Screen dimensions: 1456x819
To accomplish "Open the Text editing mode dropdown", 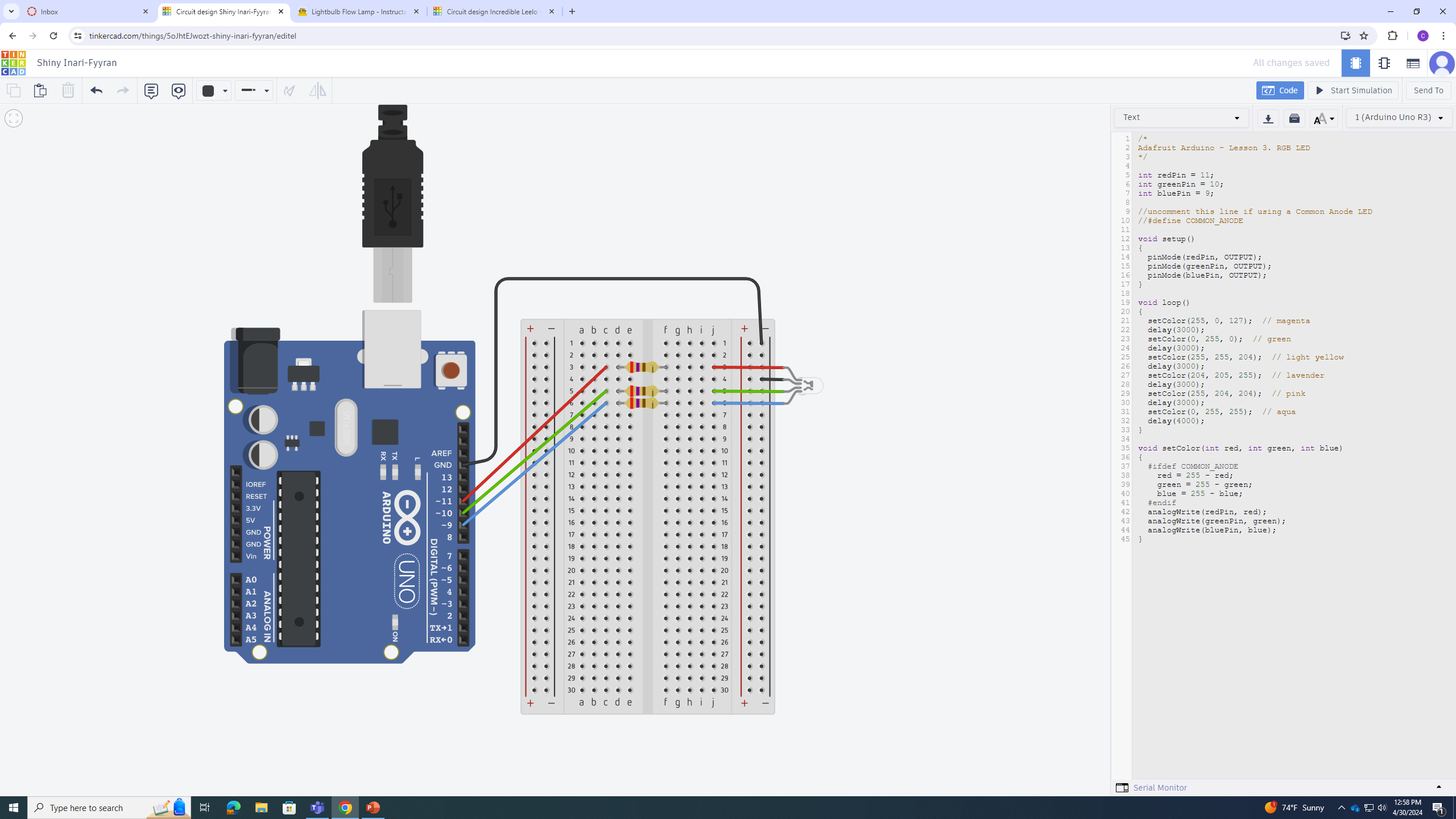I will [x=1181, y=118].
